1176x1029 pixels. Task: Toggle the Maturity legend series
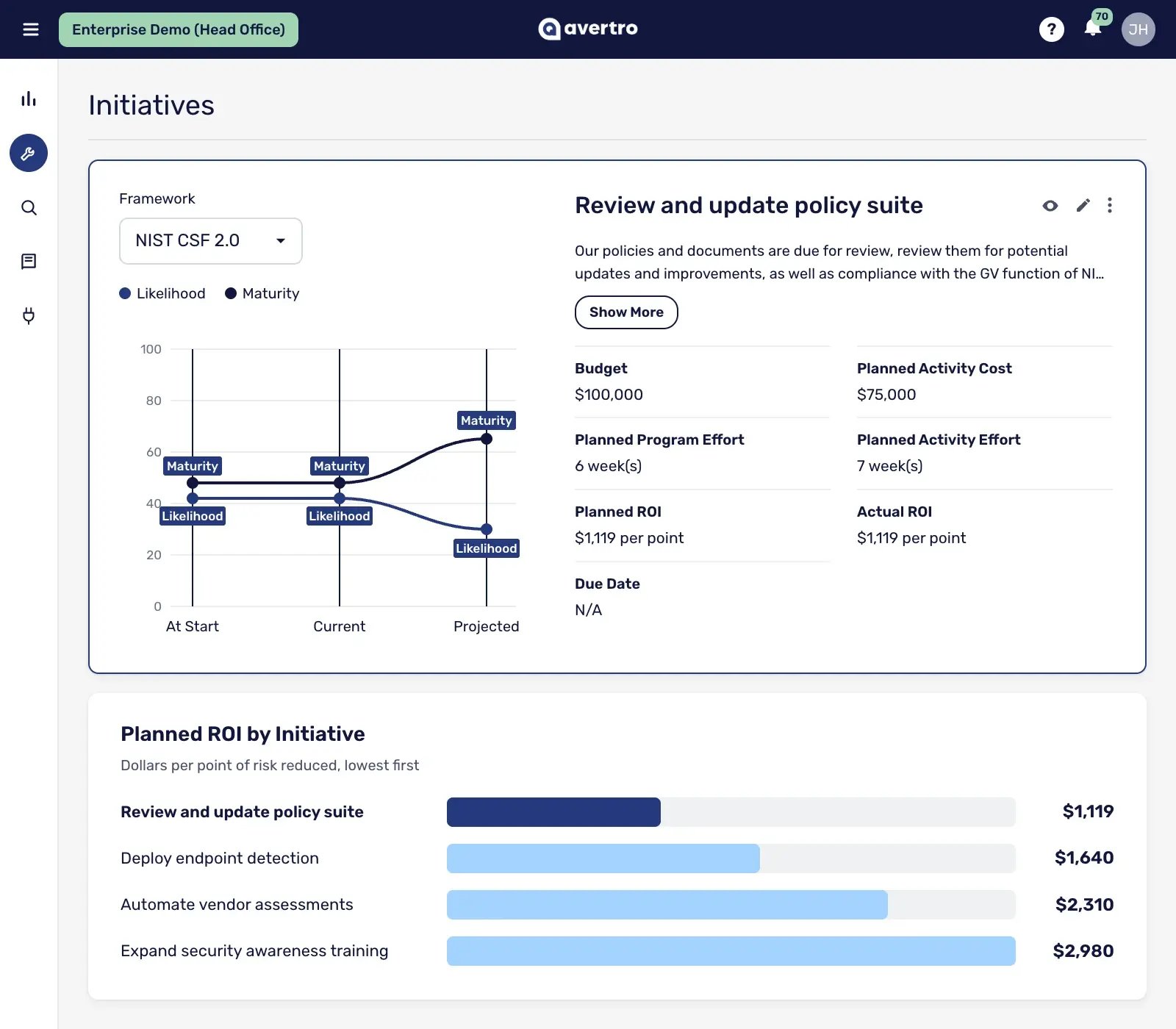click(262, 293)
